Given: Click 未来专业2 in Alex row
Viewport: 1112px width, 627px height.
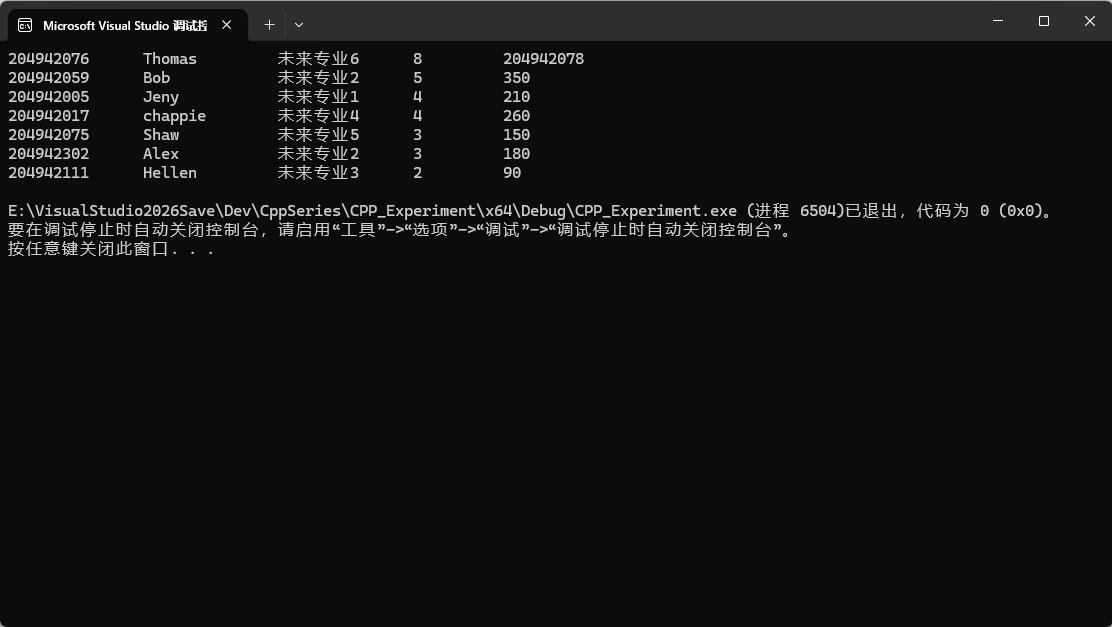Looking at the screenshot, I should (x=318, y=154).
